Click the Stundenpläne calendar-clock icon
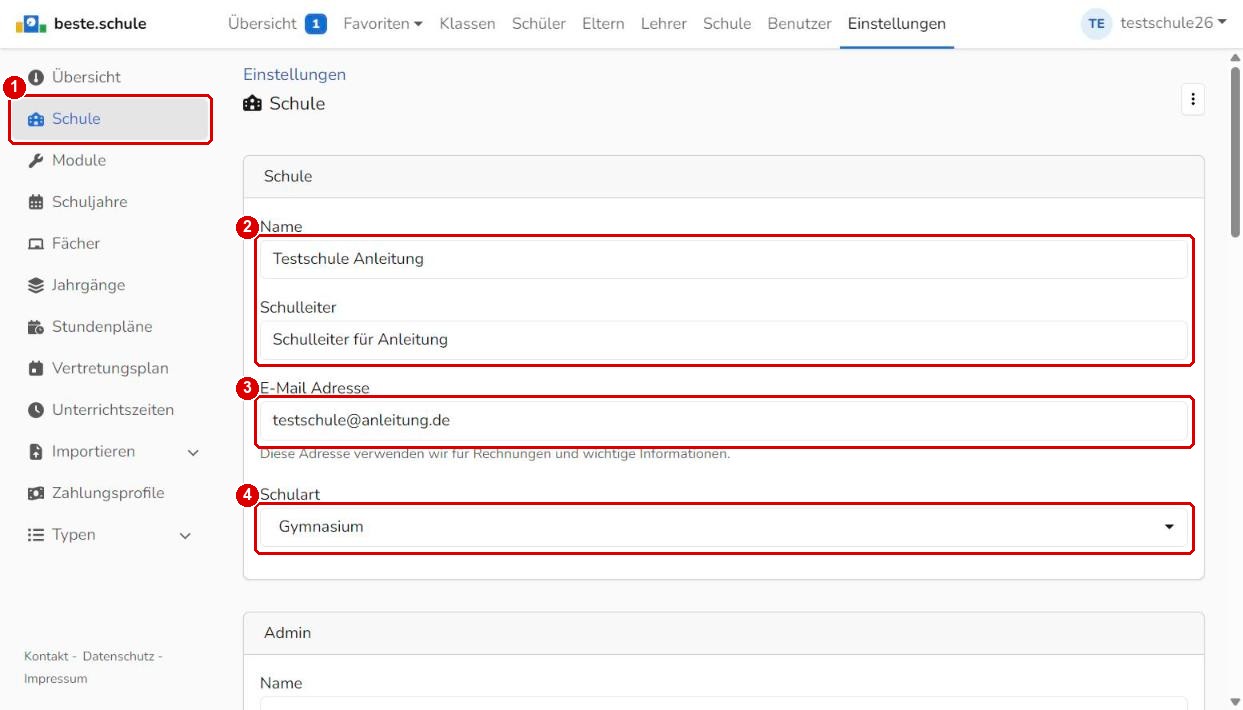Viewport: 1243px width, 710px height. pyautogui.click(x=36, y=327)
